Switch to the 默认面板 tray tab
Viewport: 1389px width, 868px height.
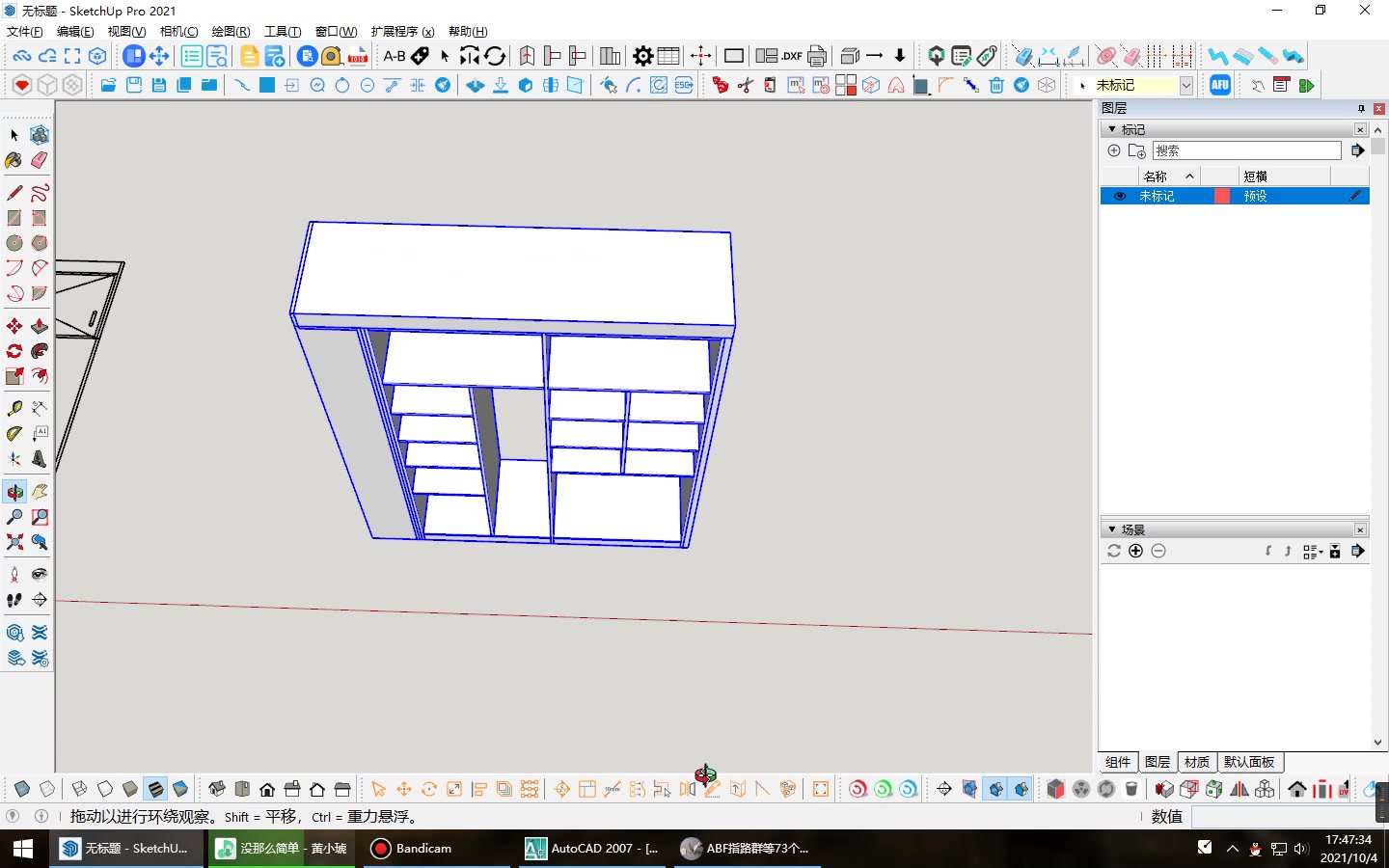(1250, 762)
